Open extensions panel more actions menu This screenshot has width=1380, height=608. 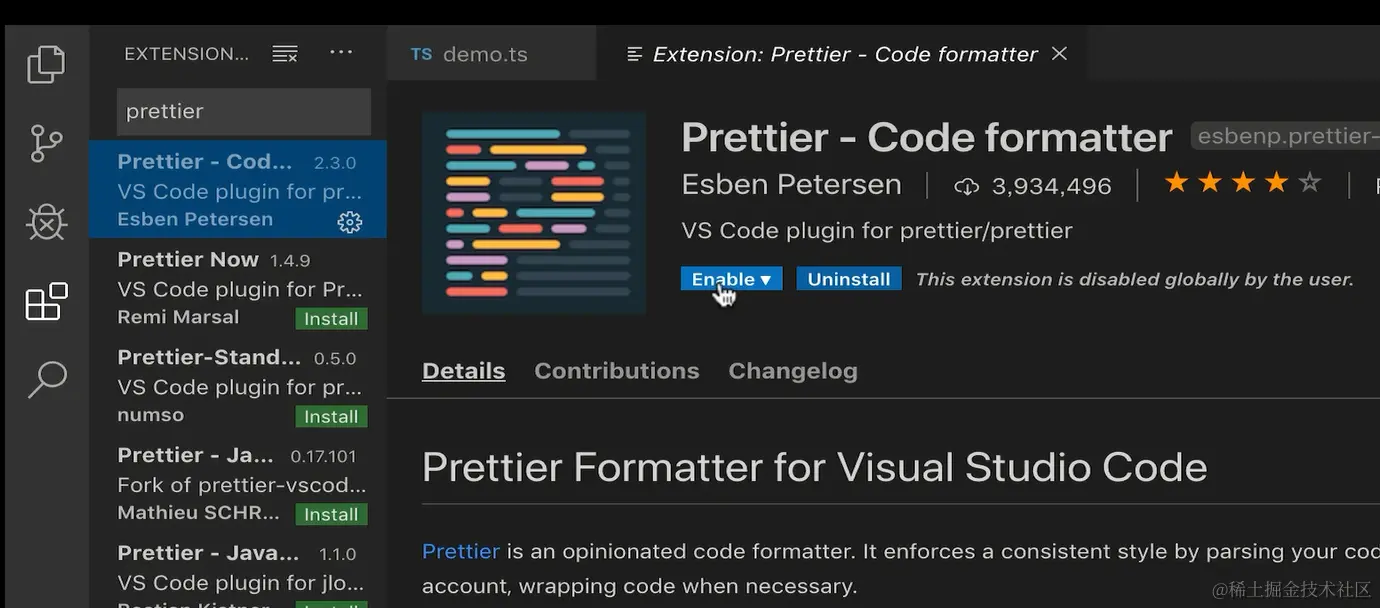[341, 53]
